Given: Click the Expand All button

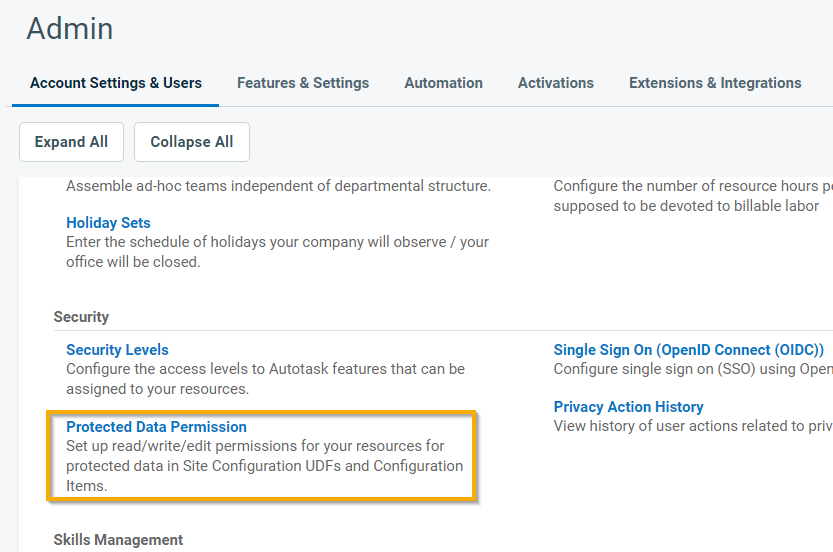Looking at the screenshot, I should [71, 142].
